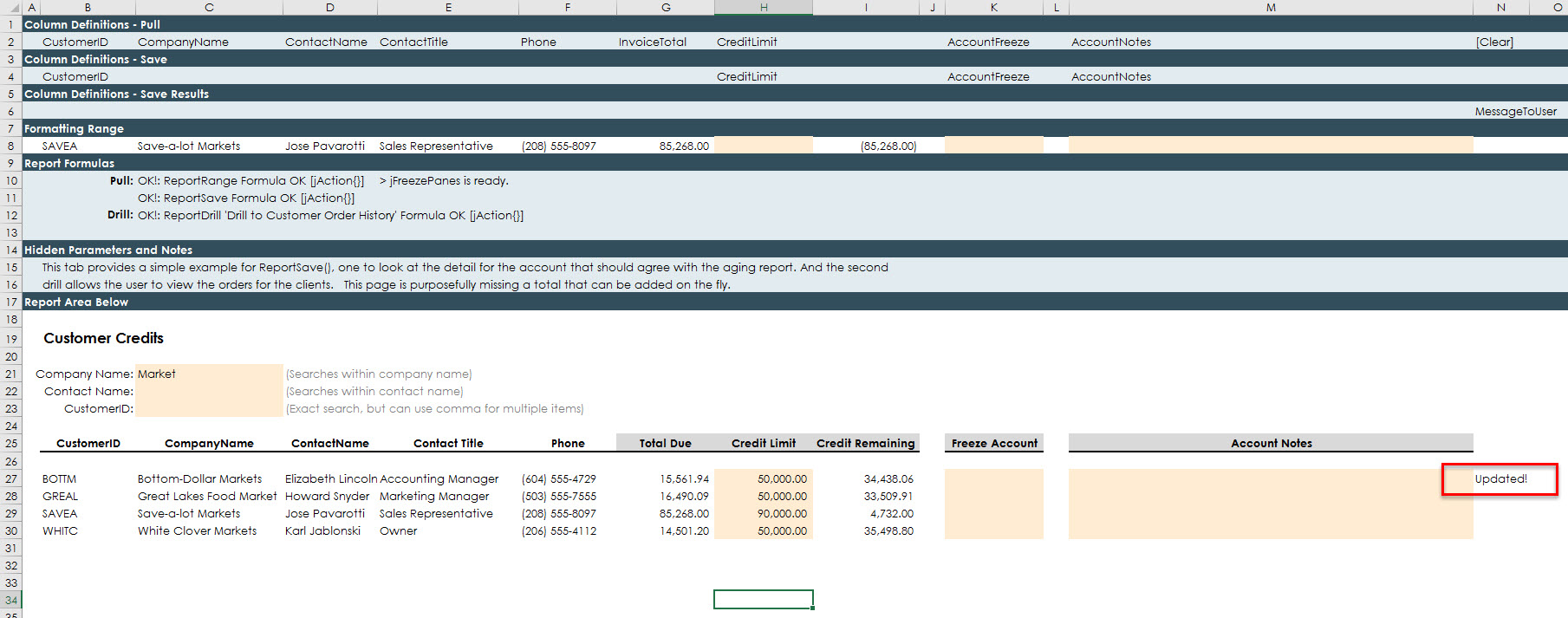Edit the 90,000.00 credit limit cell

764,513
